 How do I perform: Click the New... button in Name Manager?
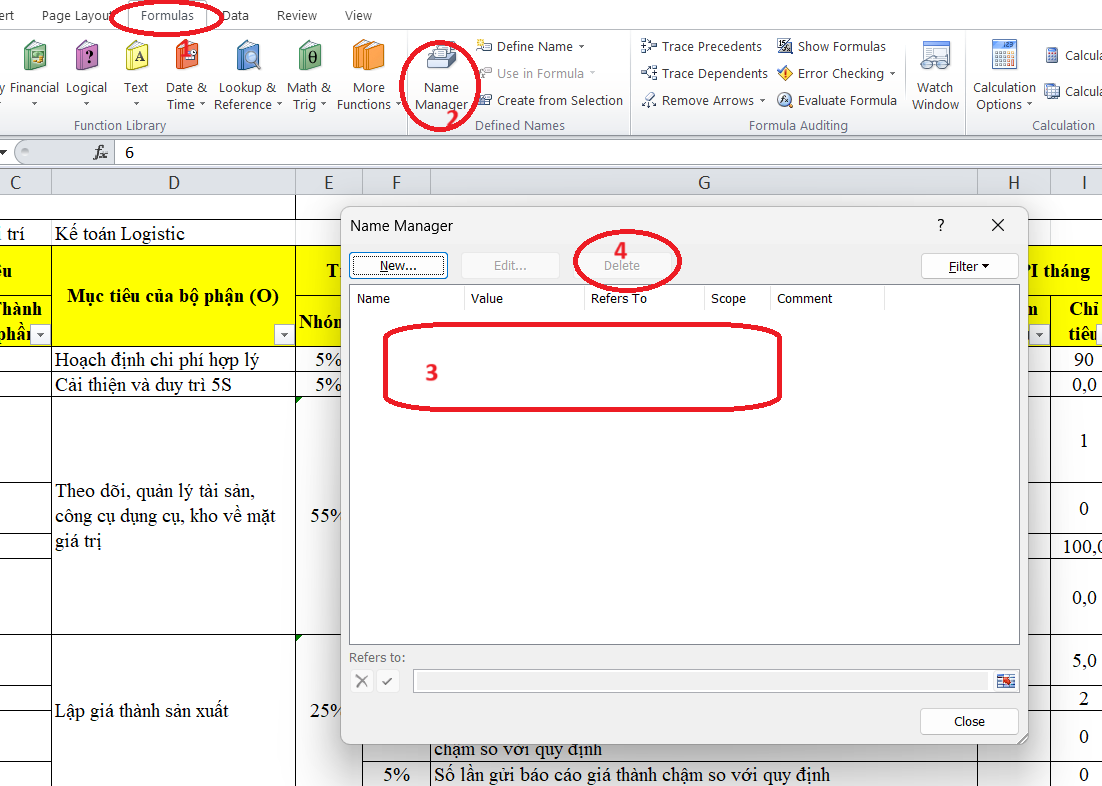(x=398, y=266)
